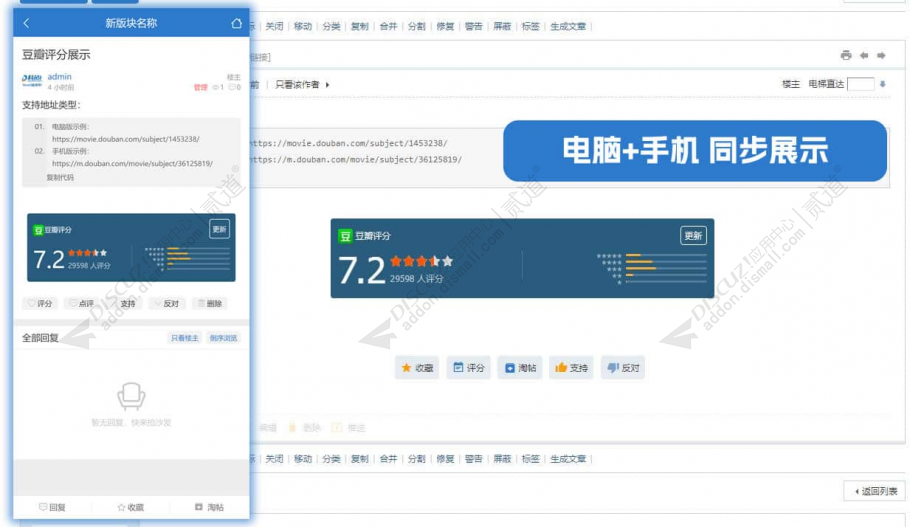The width and height of the screenshot is (910, 527).
Task: Filter replies with 只看楼主 in mobile view
Action: coord(185,338)
